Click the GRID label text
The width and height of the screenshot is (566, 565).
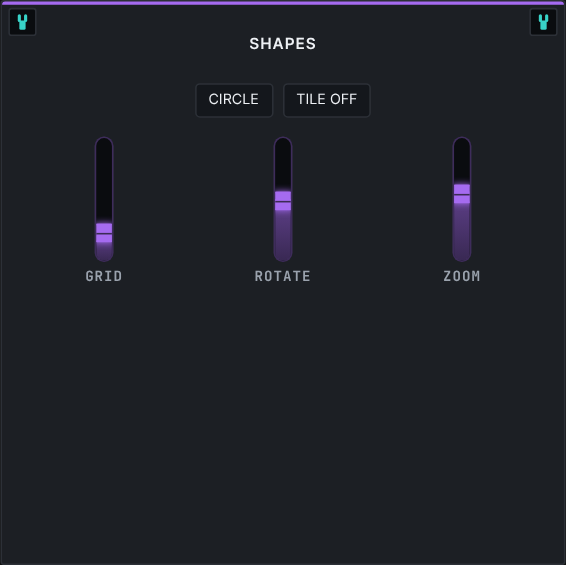104,276
